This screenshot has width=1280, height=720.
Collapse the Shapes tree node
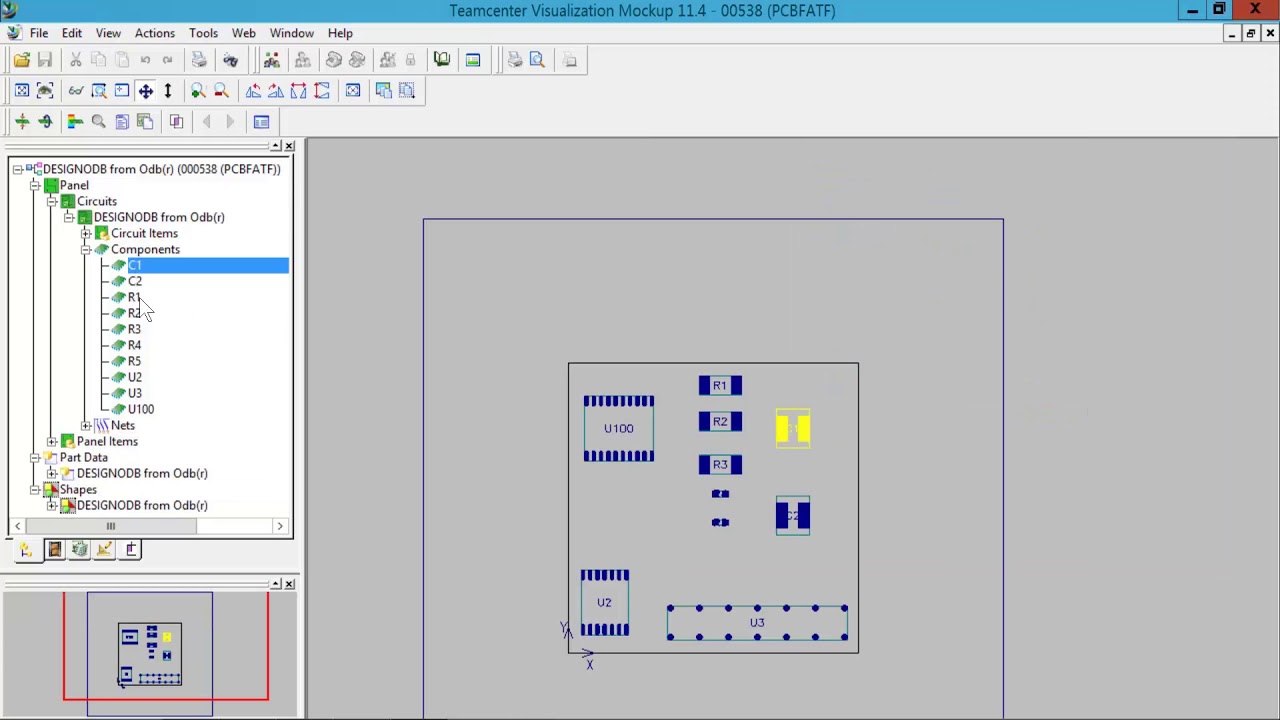(35, 489)
